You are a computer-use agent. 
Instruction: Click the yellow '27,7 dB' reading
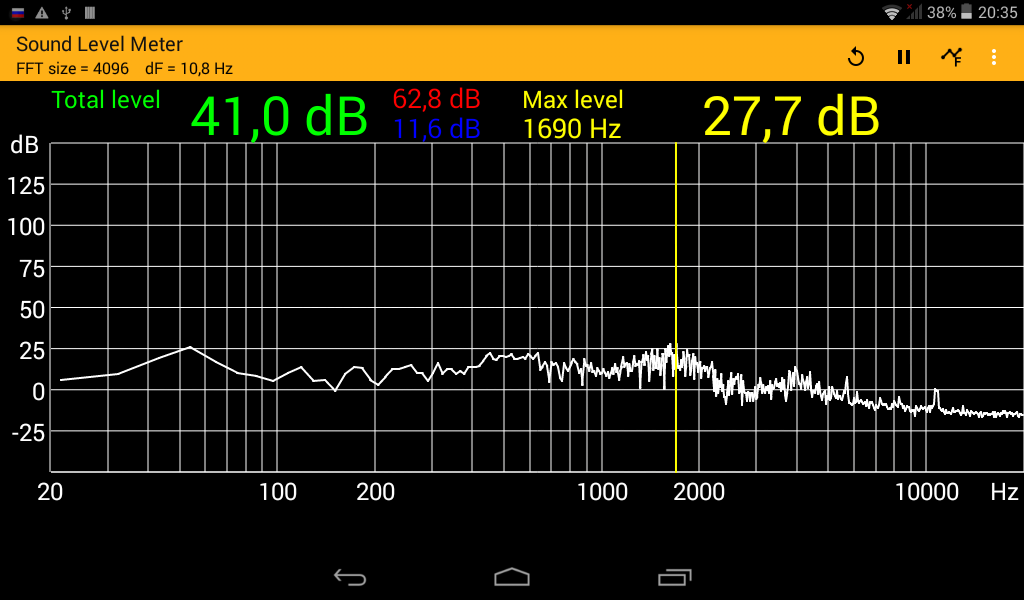[792, 118]
